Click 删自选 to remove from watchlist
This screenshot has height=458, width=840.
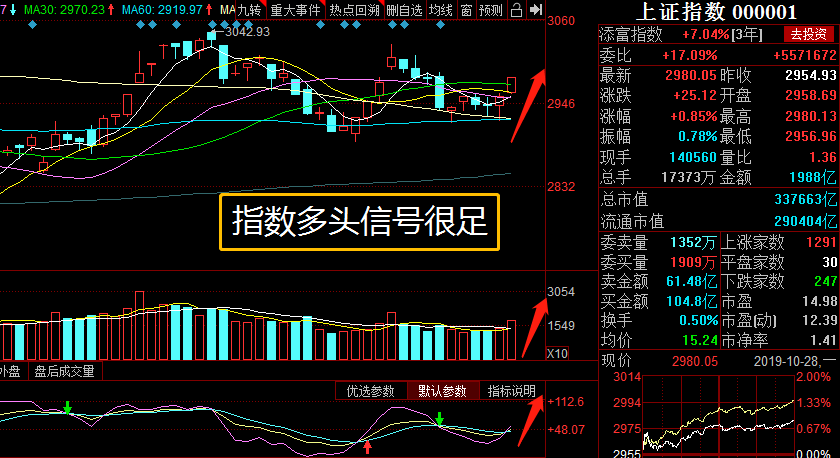[405, 10]
